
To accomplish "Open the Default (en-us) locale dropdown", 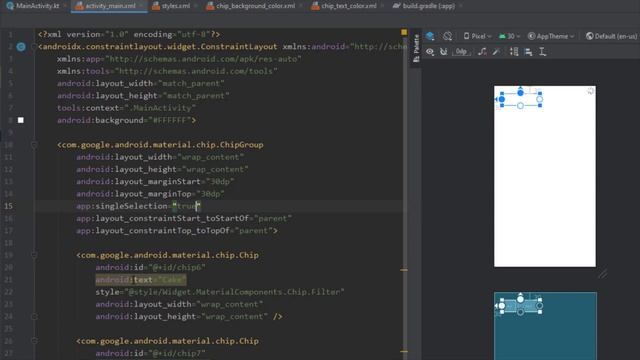I will tap(611, 36).
